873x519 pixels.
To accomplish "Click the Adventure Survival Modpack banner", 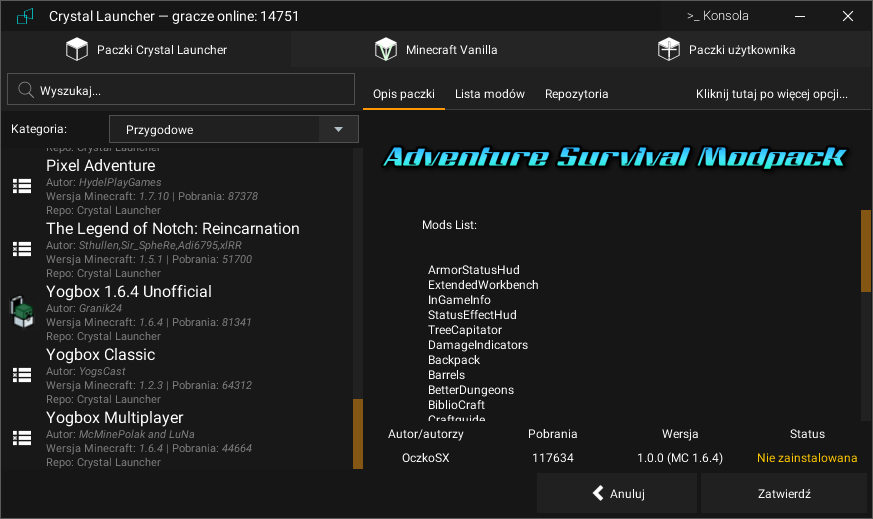I will (615, 156).
